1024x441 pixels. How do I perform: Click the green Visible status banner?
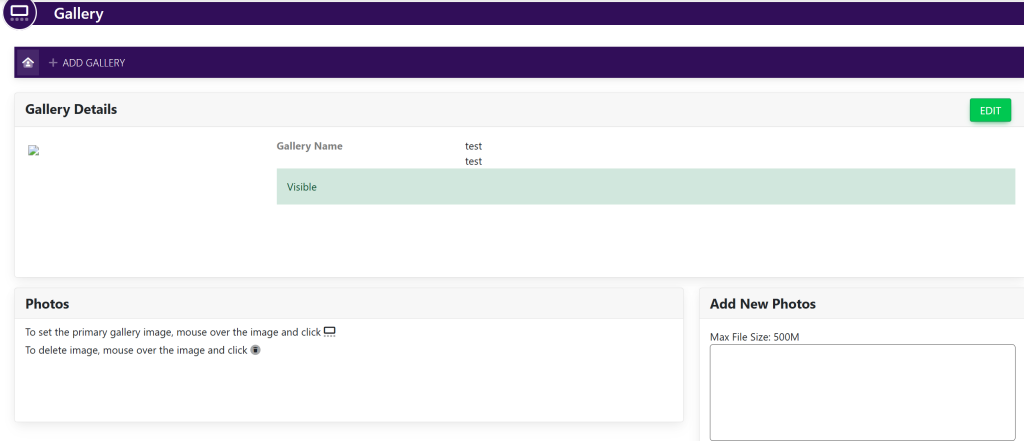645,187
